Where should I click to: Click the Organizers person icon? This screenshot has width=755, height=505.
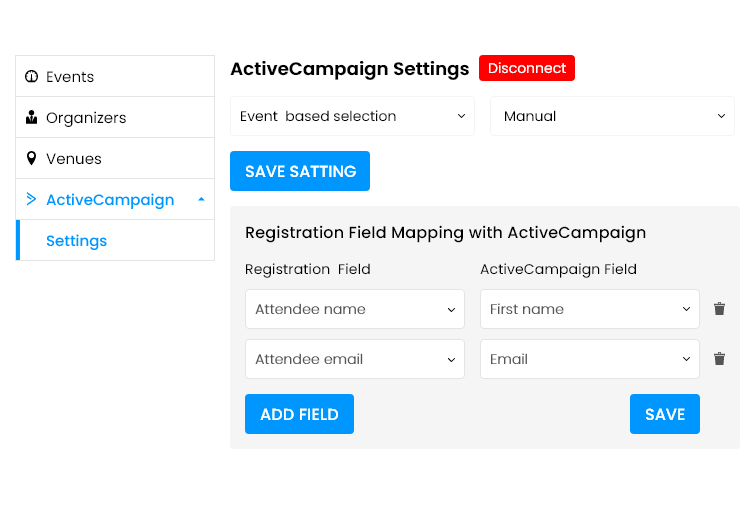[x=31, y=117]
